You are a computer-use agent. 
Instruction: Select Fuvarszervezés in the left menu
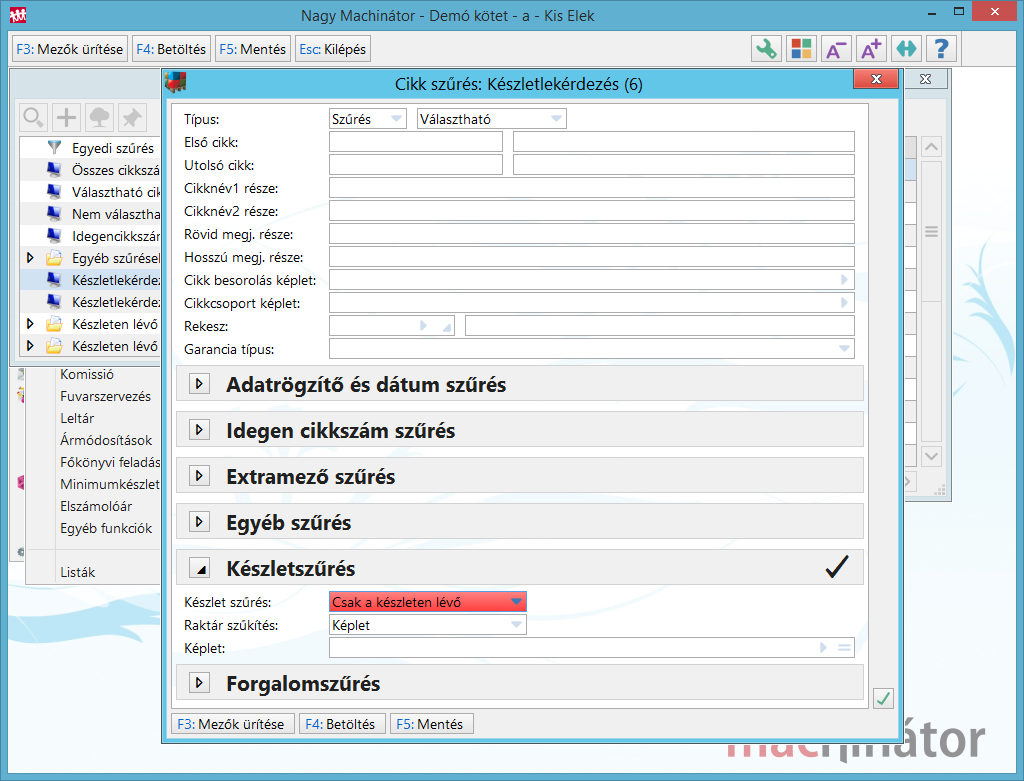click(x=105, y=396)
